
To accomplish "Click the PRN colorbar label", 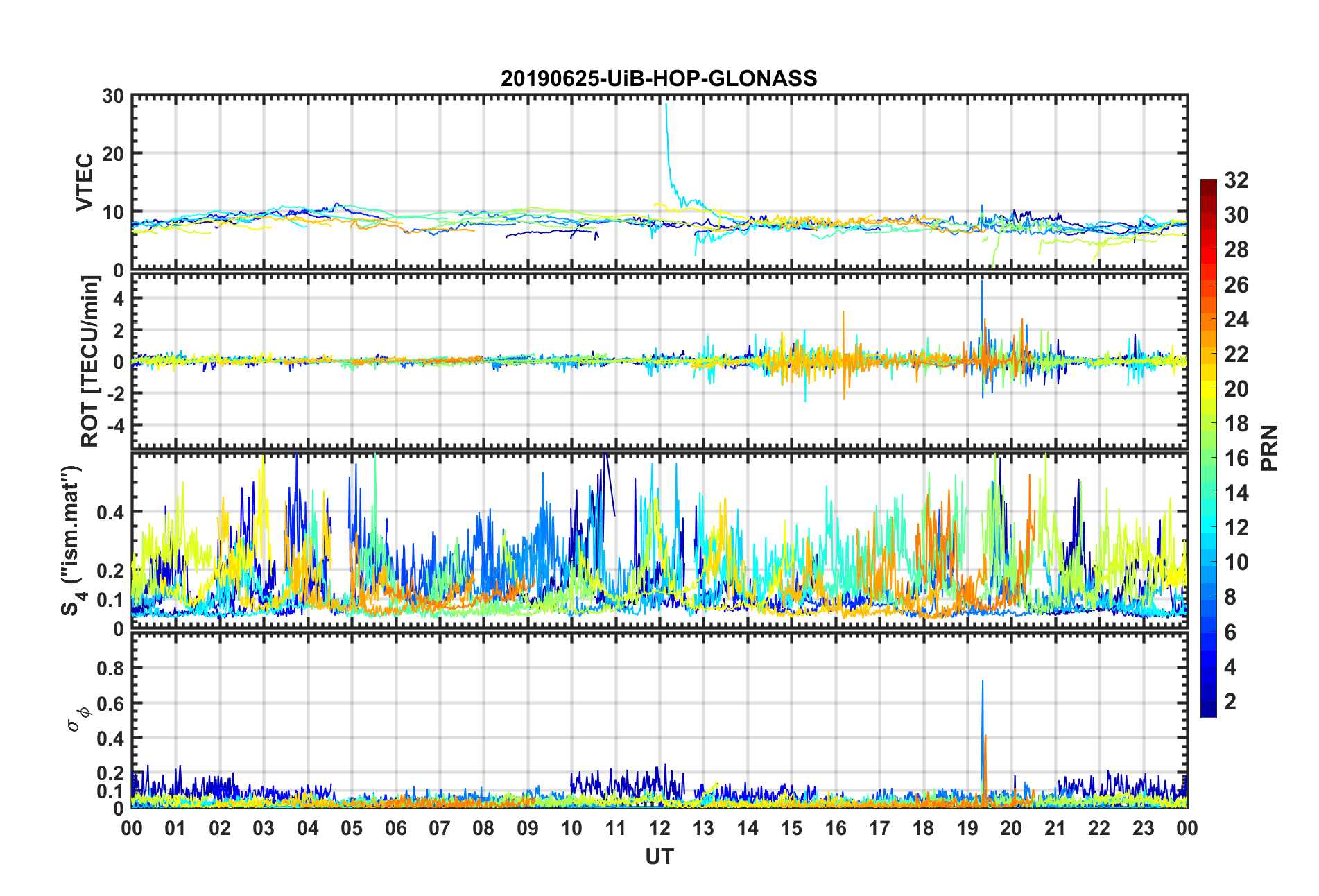I will 1269,448.
